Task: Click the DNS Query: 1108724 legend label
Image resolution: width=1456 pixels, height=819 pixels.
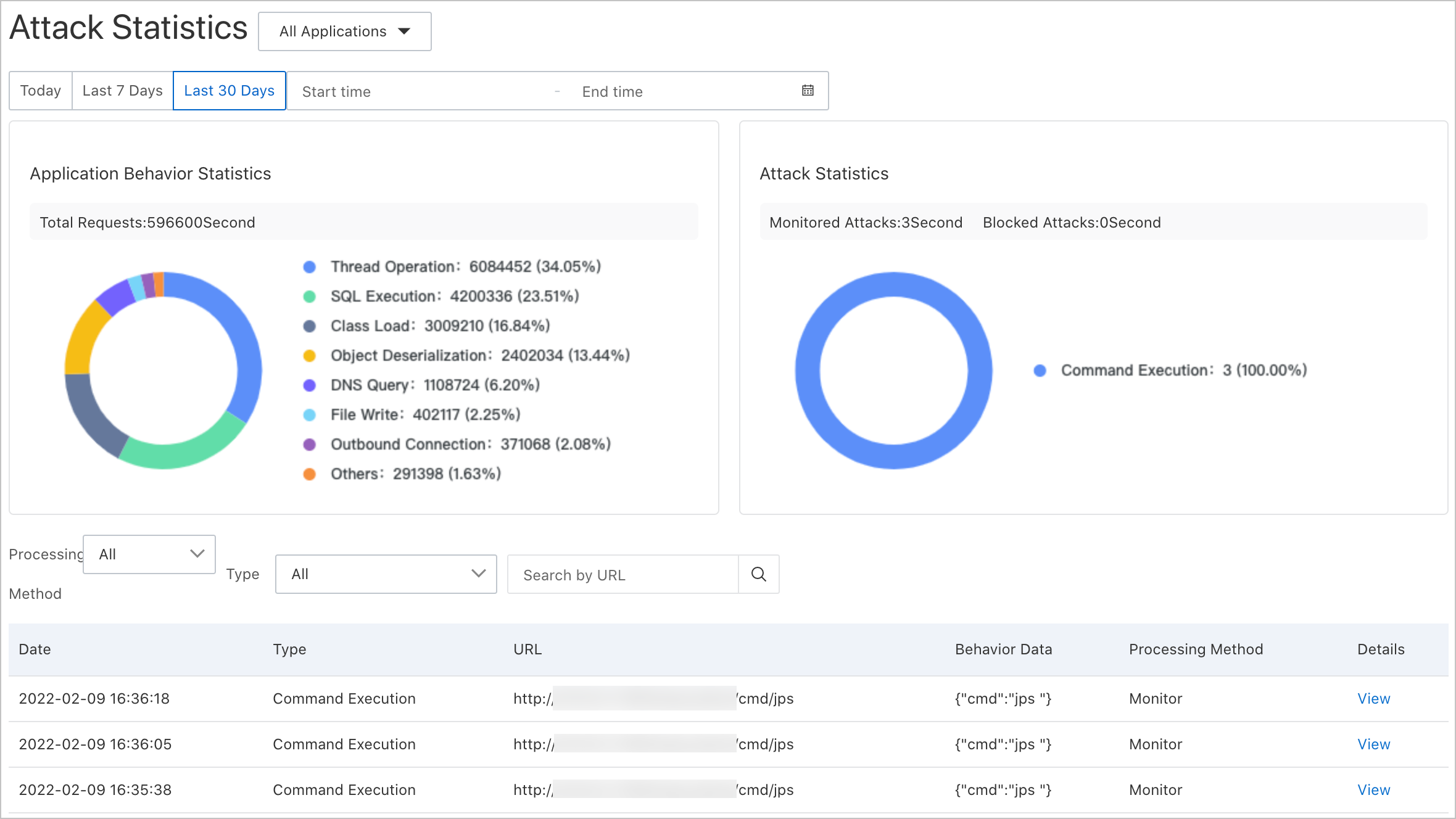Action: coord(436,385)
